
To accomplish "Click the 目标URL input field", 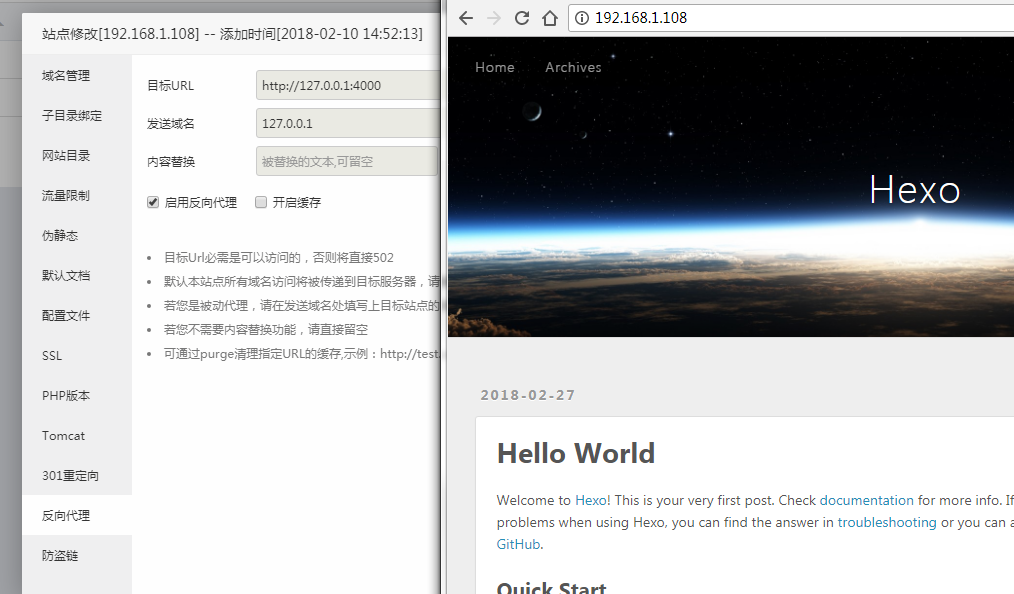I will click(x=348, y=85).
